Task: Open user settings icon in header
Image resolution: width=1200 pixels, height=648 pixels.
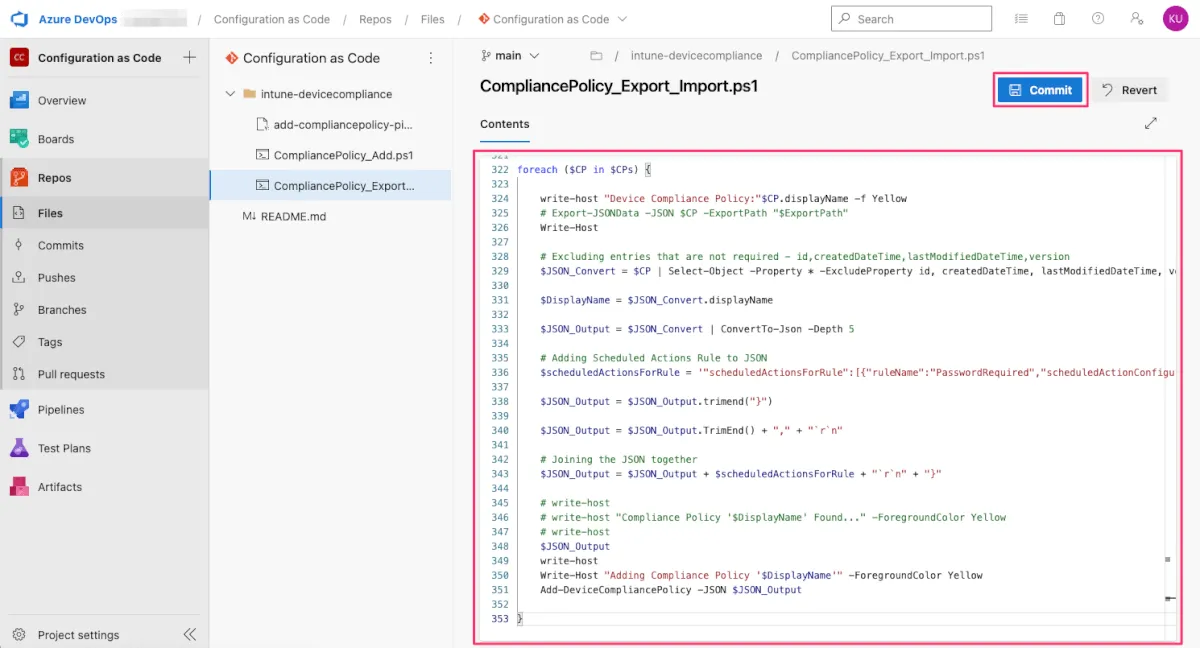Action: 1136,19
